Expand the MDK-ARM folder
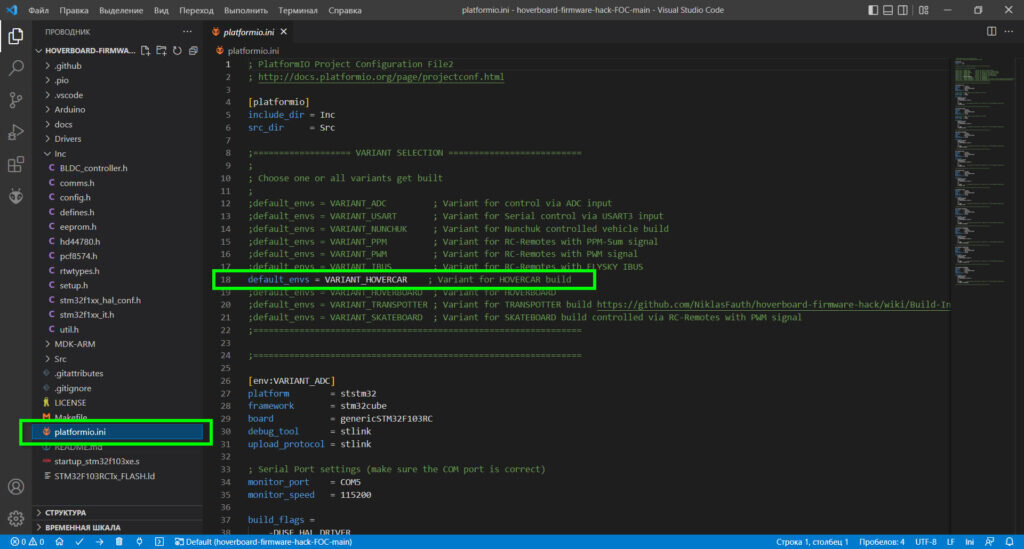1024x549 pixels. [118, 344]
